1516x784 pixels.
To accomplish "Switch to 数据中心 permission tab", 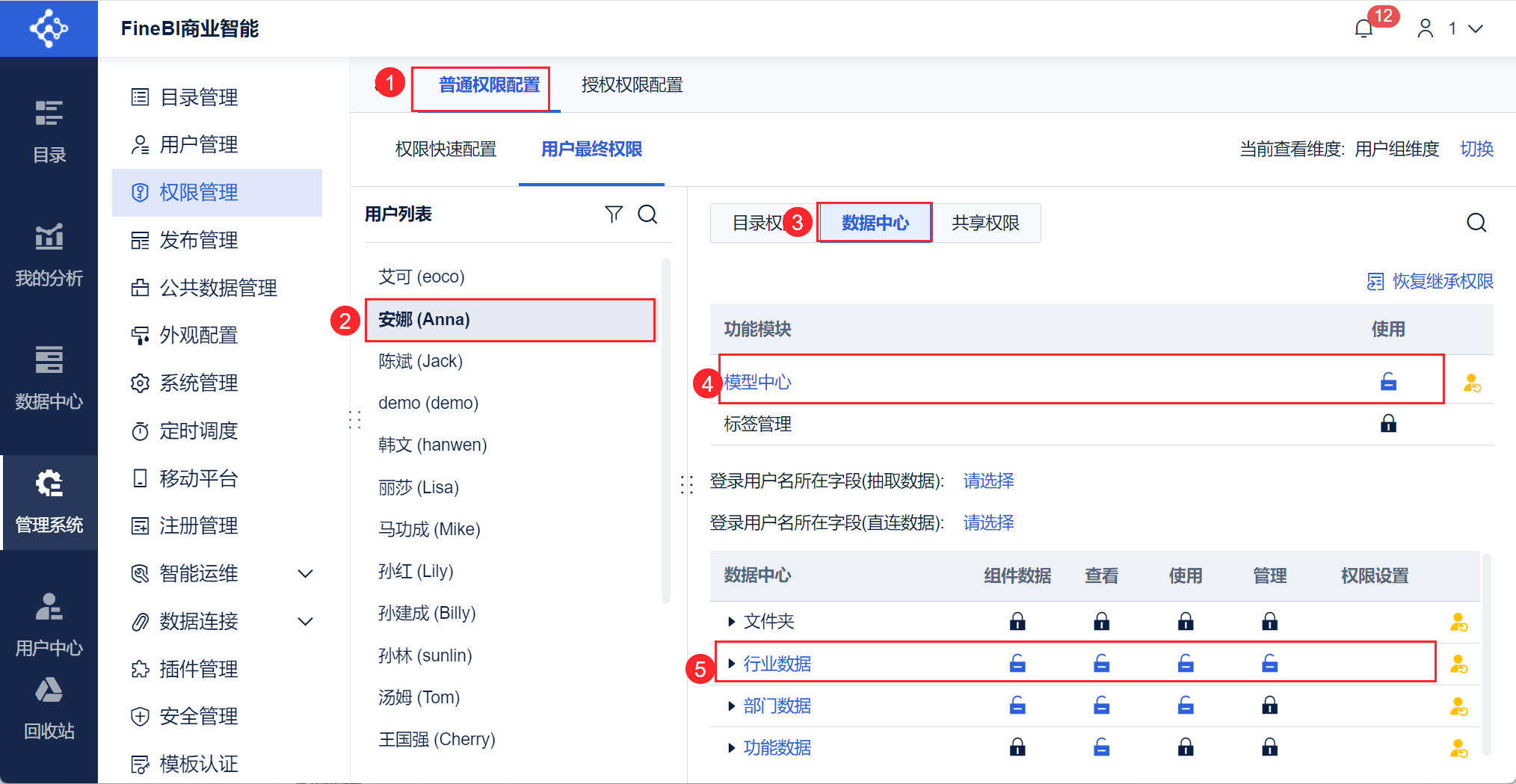I will coord(875,223).
